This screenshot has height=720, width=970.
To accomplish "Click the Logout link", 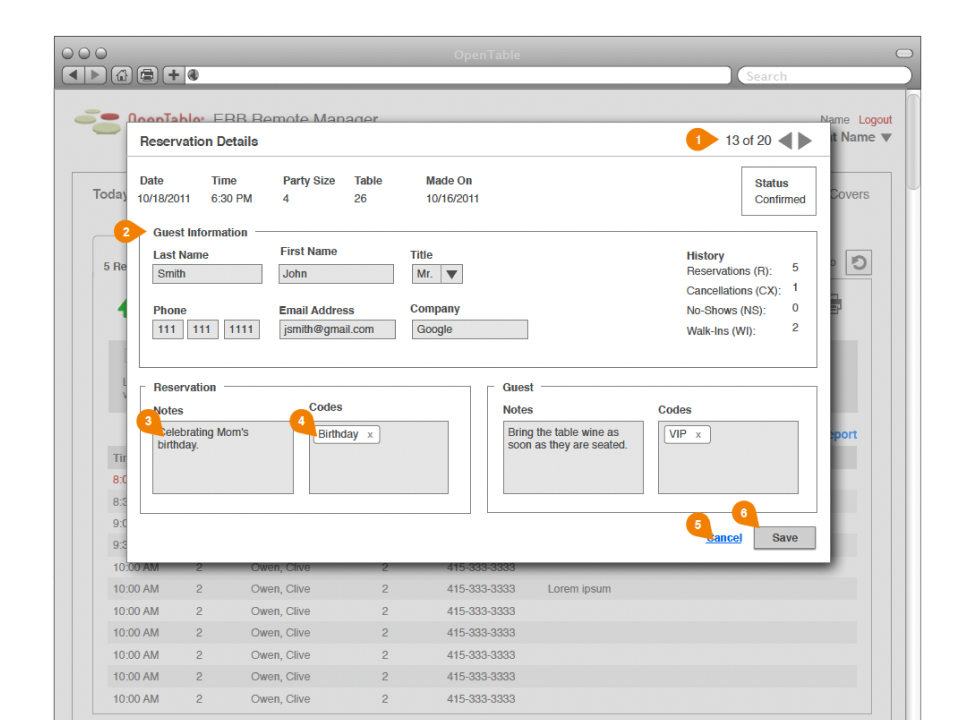I will coord(875,120).
